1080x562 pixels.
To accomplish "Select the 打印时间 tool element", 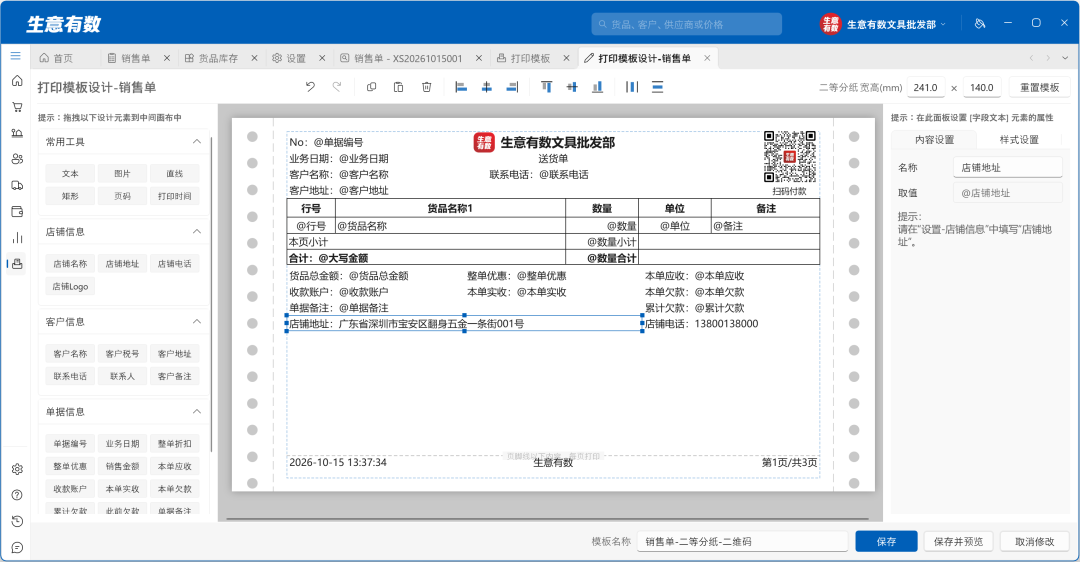I will [x=175, y=196].
